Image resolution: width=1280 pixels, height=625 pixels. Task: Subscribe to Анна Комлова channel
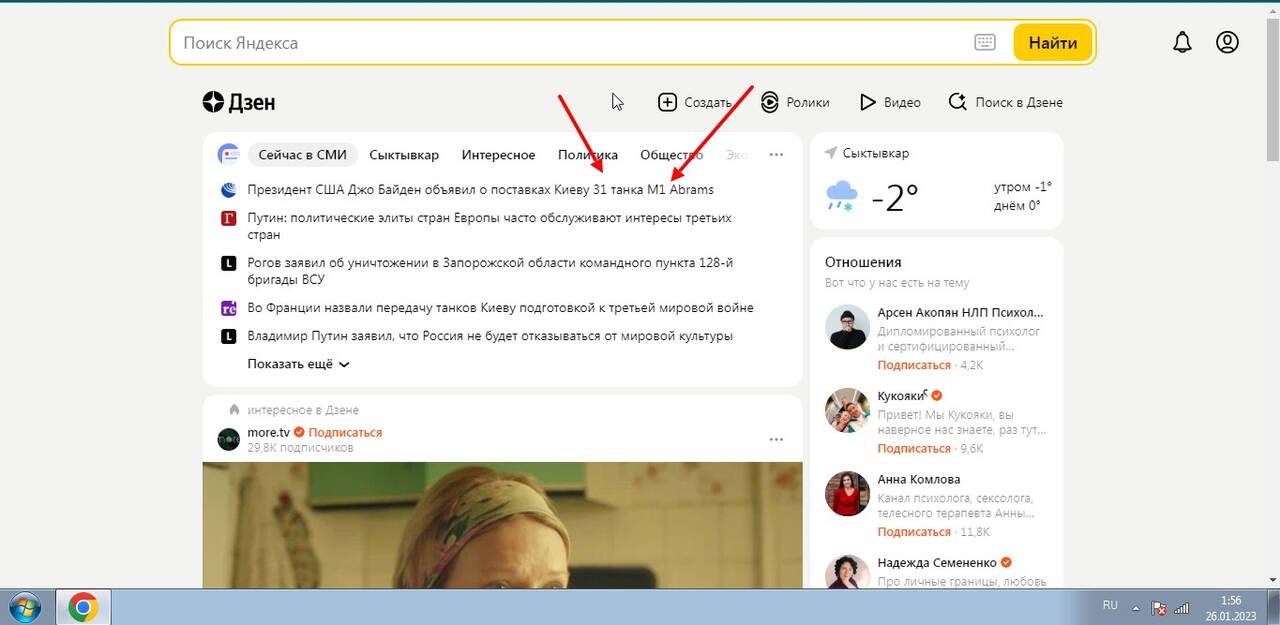click(x=914, y=531)
